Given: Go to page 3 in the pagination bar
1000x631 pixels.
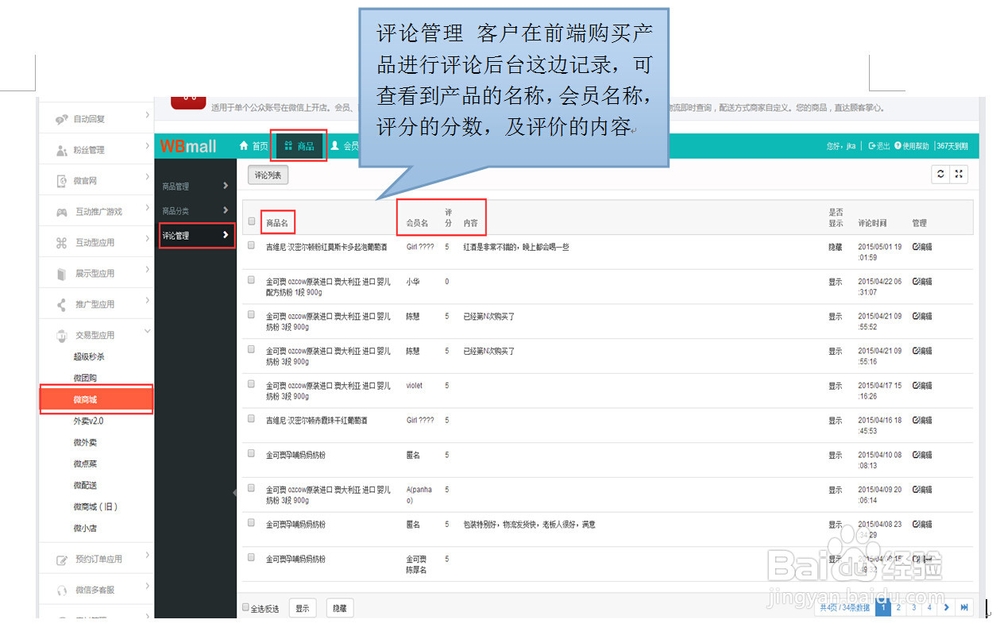Looking at the screenshot, I should [913, 607].
